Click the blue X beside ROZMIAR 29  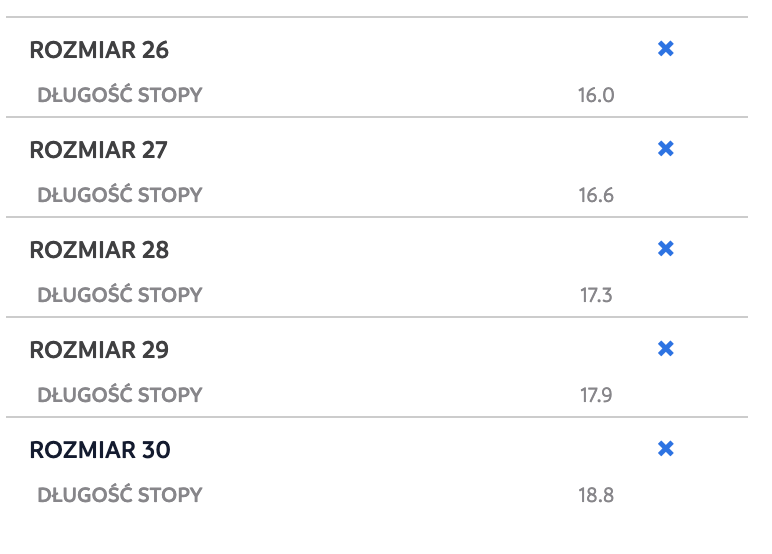tap(666, 349)
